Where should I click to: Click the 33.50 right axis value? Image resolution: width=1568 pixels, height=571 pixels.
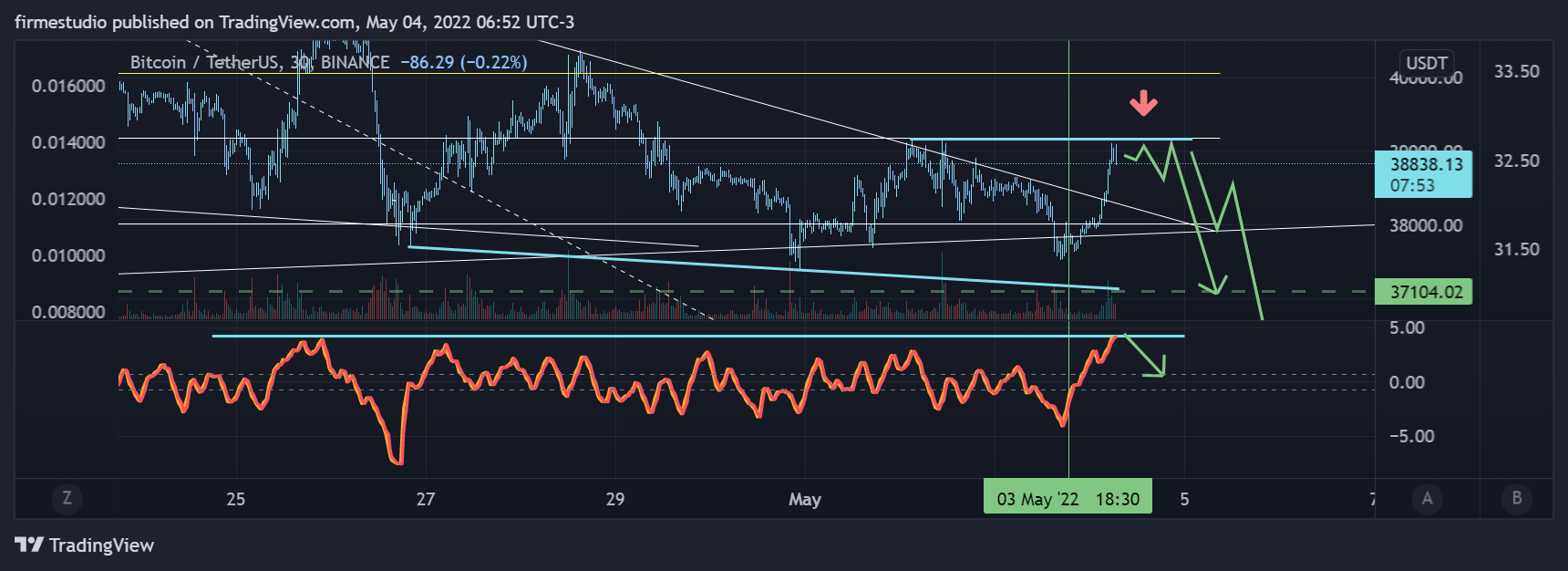coord(1517,71)
